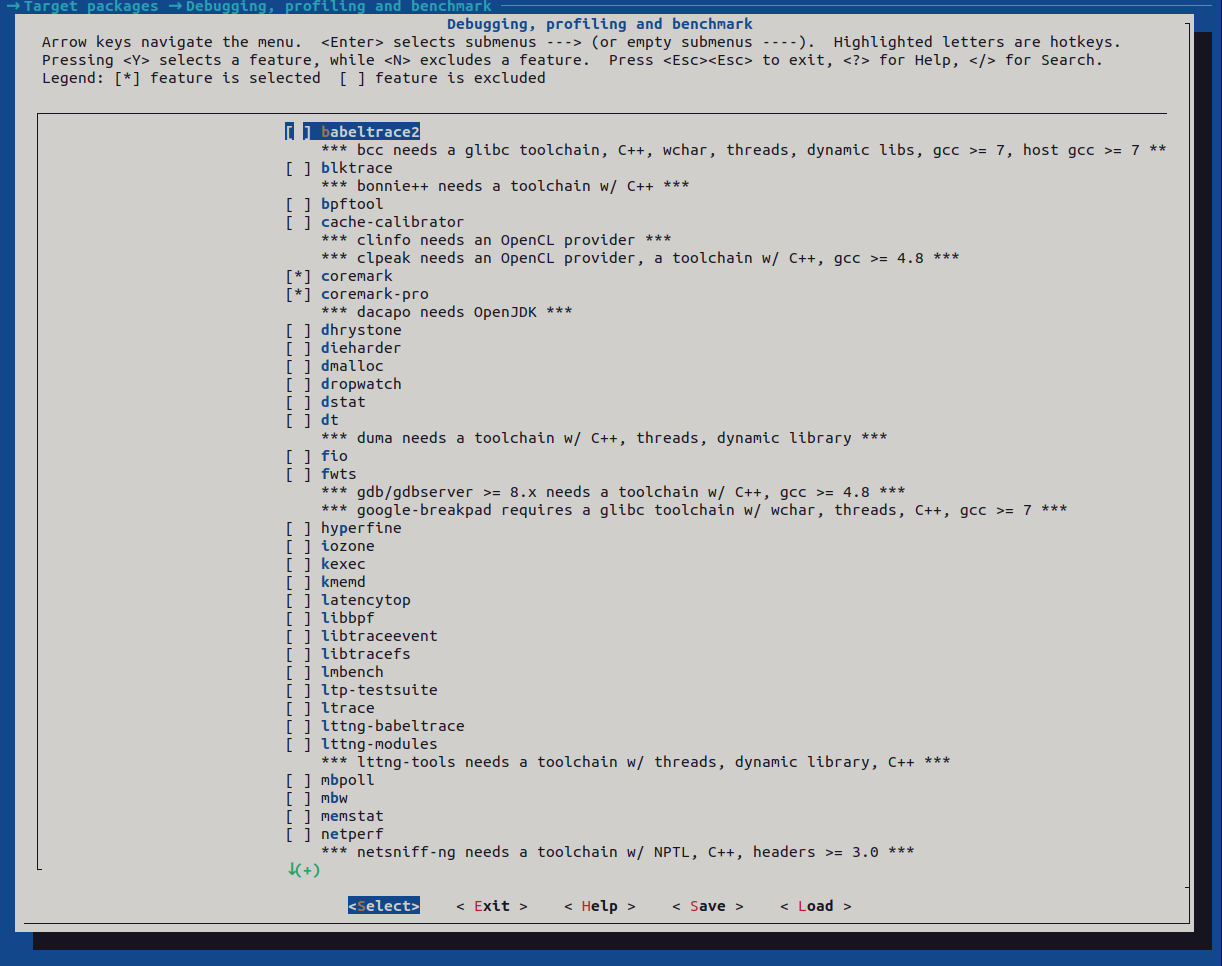1222x966 pixels.
Task: Click the clpeak needs OpenCL comment
Action: (x=640, y=258)
